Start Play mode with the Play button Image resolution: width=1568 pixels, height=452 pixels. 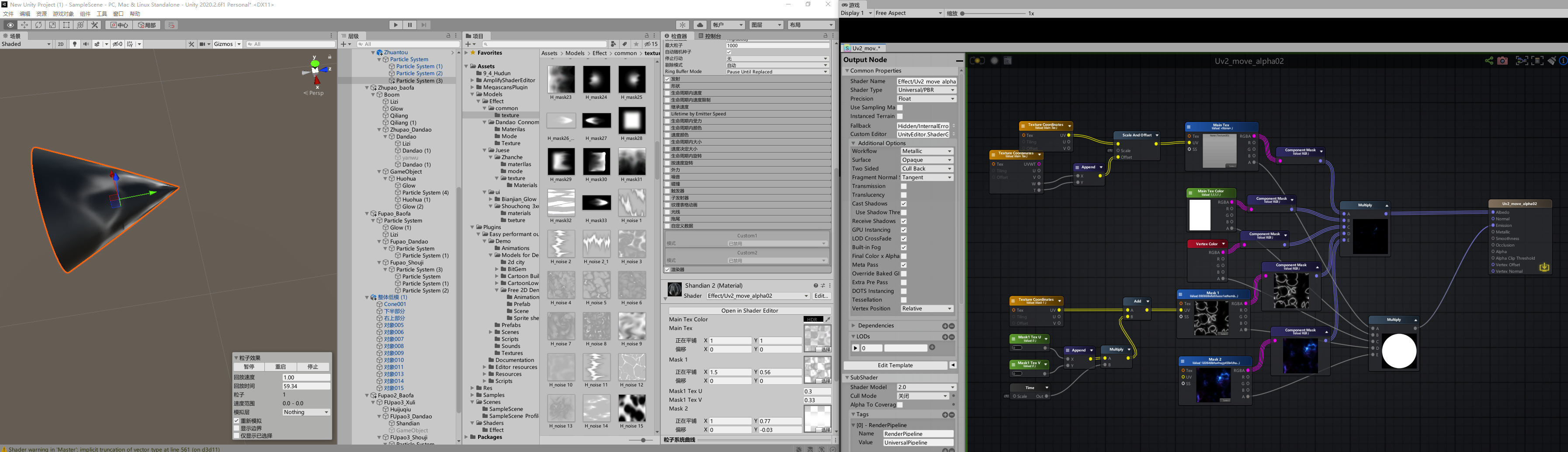click(395, 25)
